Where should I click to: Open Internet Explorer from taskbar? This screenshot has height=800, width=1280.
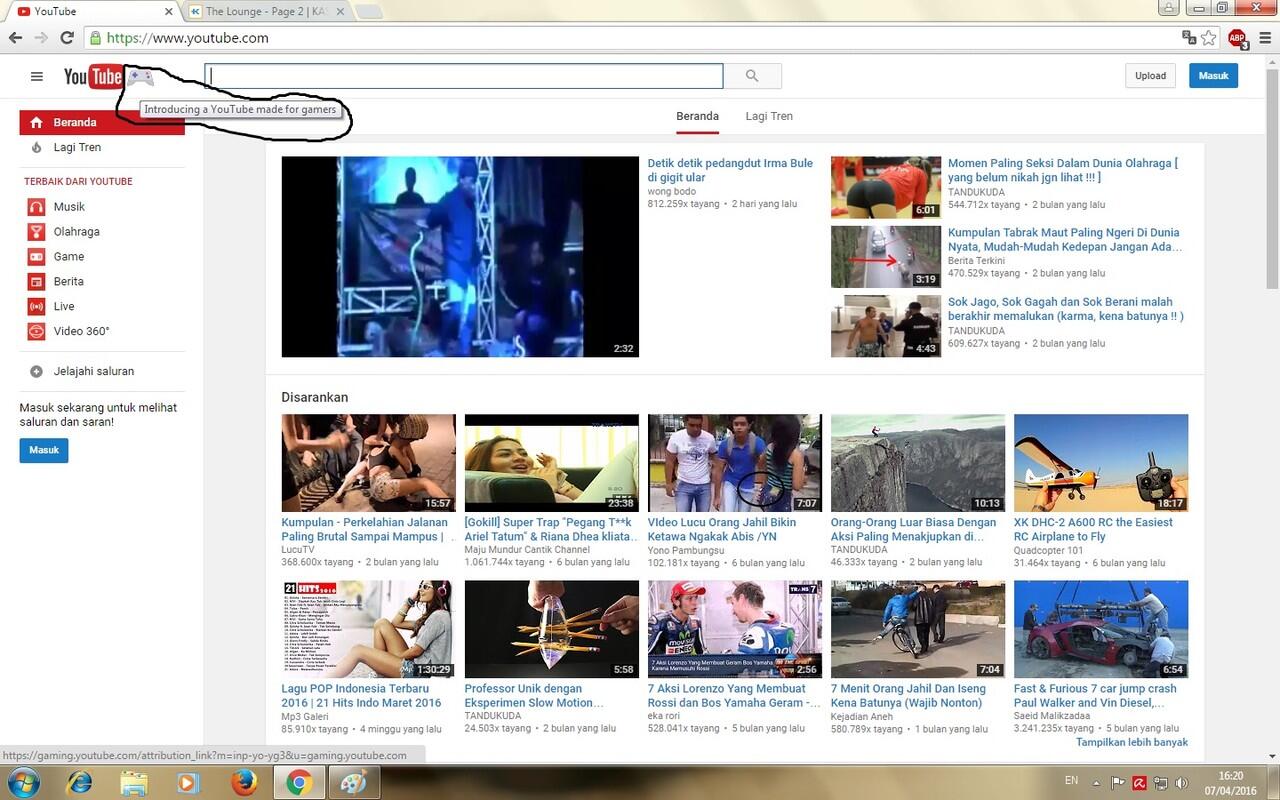pos(78,782)
